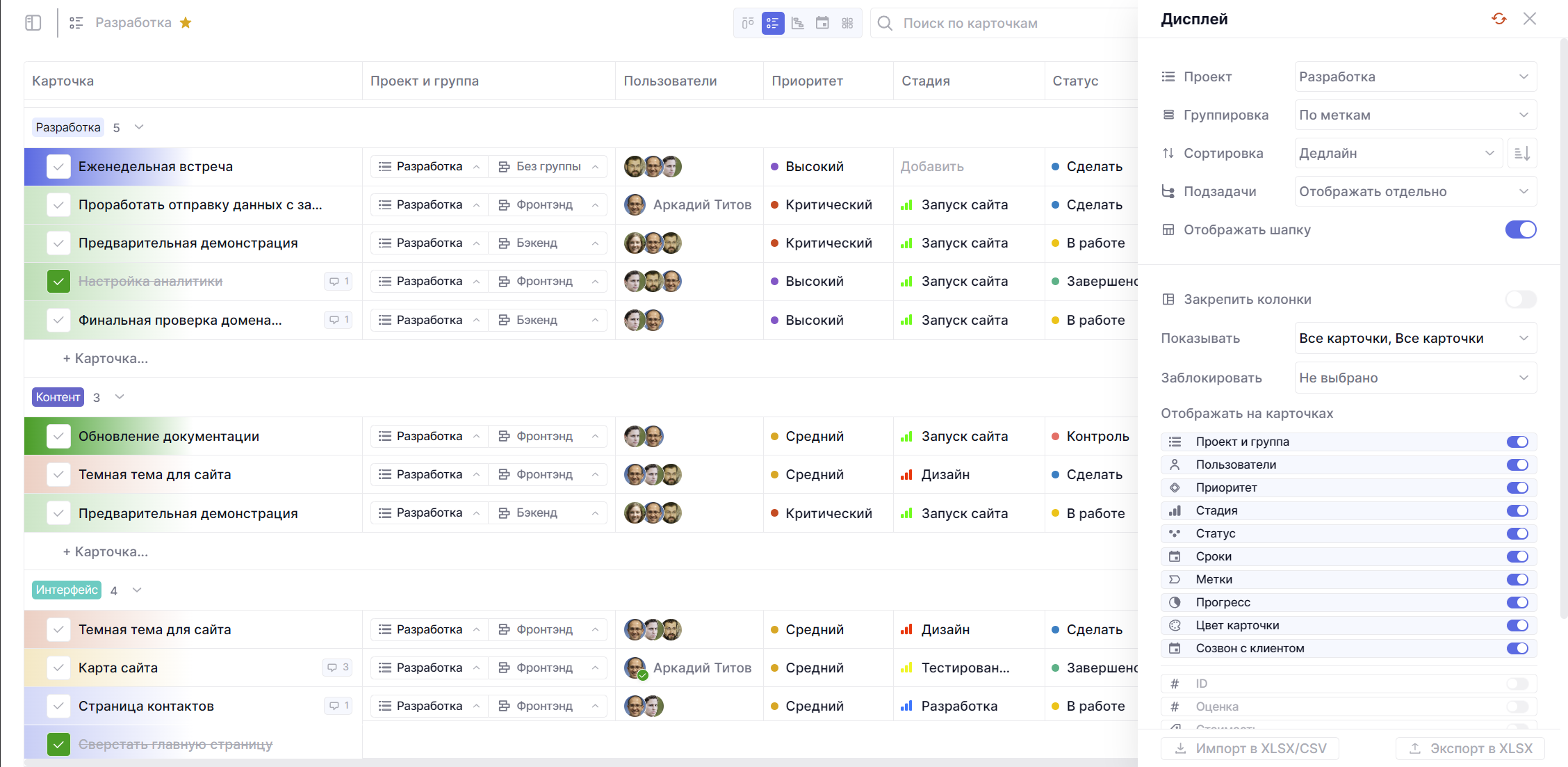The height and width of the screenshot is (767, 1568).
Task: Reverse sort direction with the sort order icon
Action: tap(1521, 153)
